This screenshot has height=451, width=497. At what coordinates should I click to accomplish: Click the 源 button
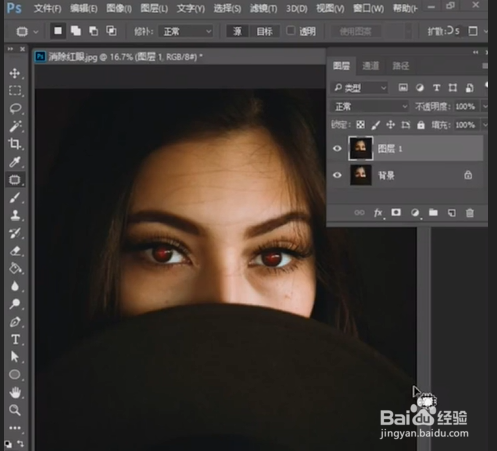click(x=237, y=32)
